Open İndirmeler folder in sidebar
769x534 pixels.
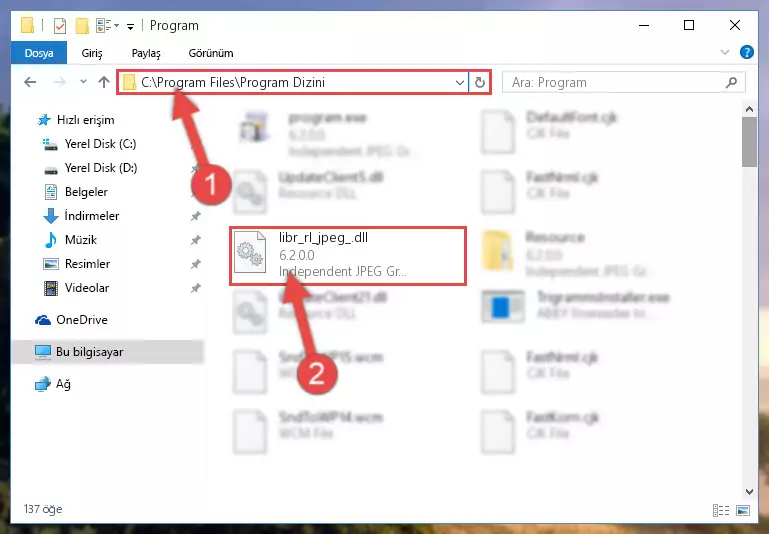click(92, 216)
